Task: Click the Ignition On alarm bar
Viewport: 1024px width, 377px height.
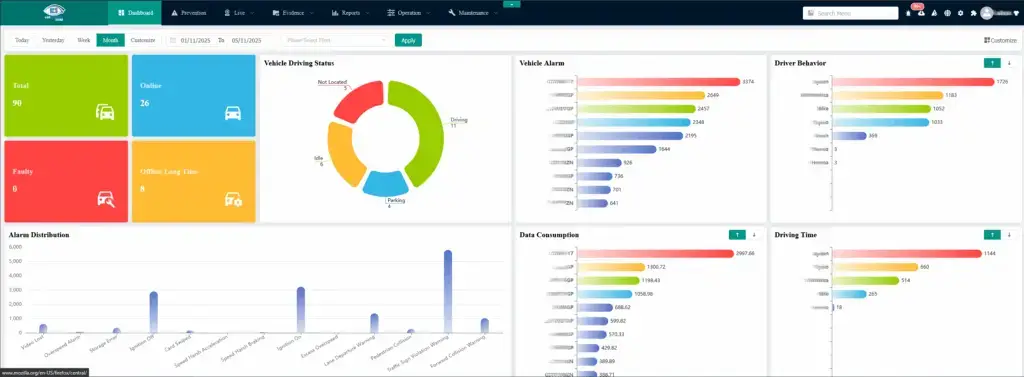Action: (x=300, y=310)
